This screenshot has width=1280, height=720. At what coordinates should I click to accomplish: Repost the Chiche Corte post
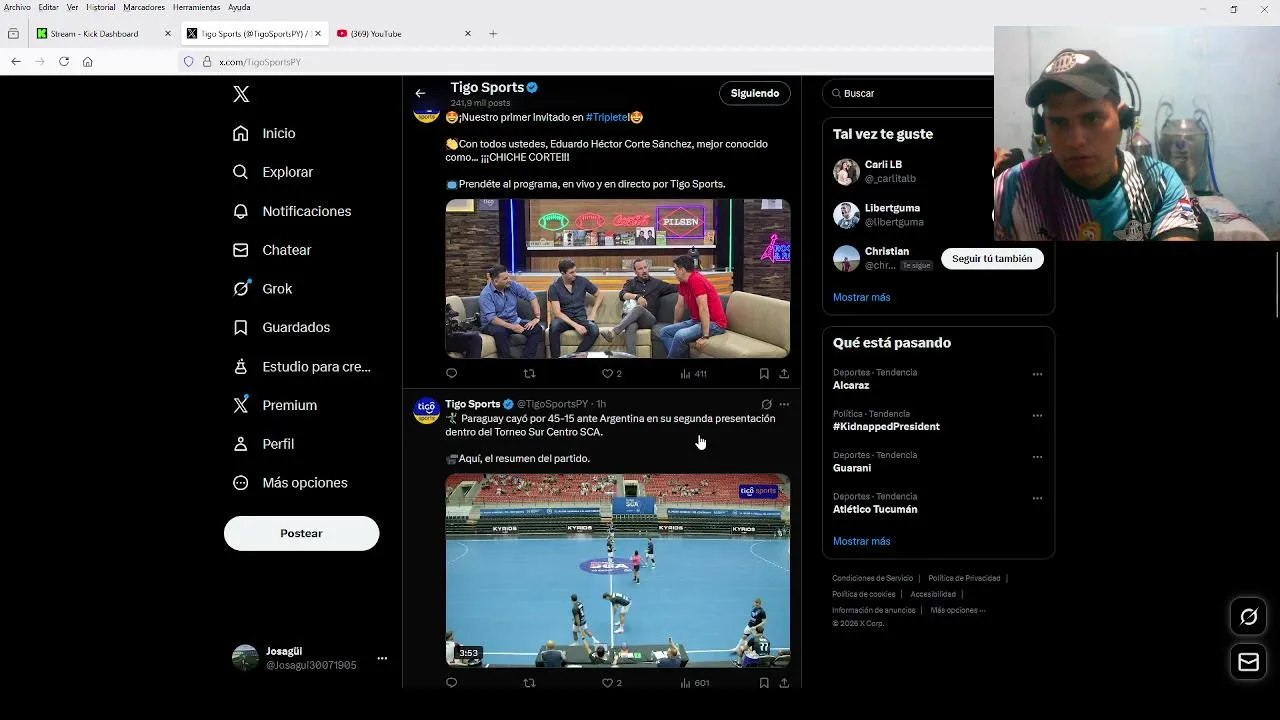click(530, 374)
